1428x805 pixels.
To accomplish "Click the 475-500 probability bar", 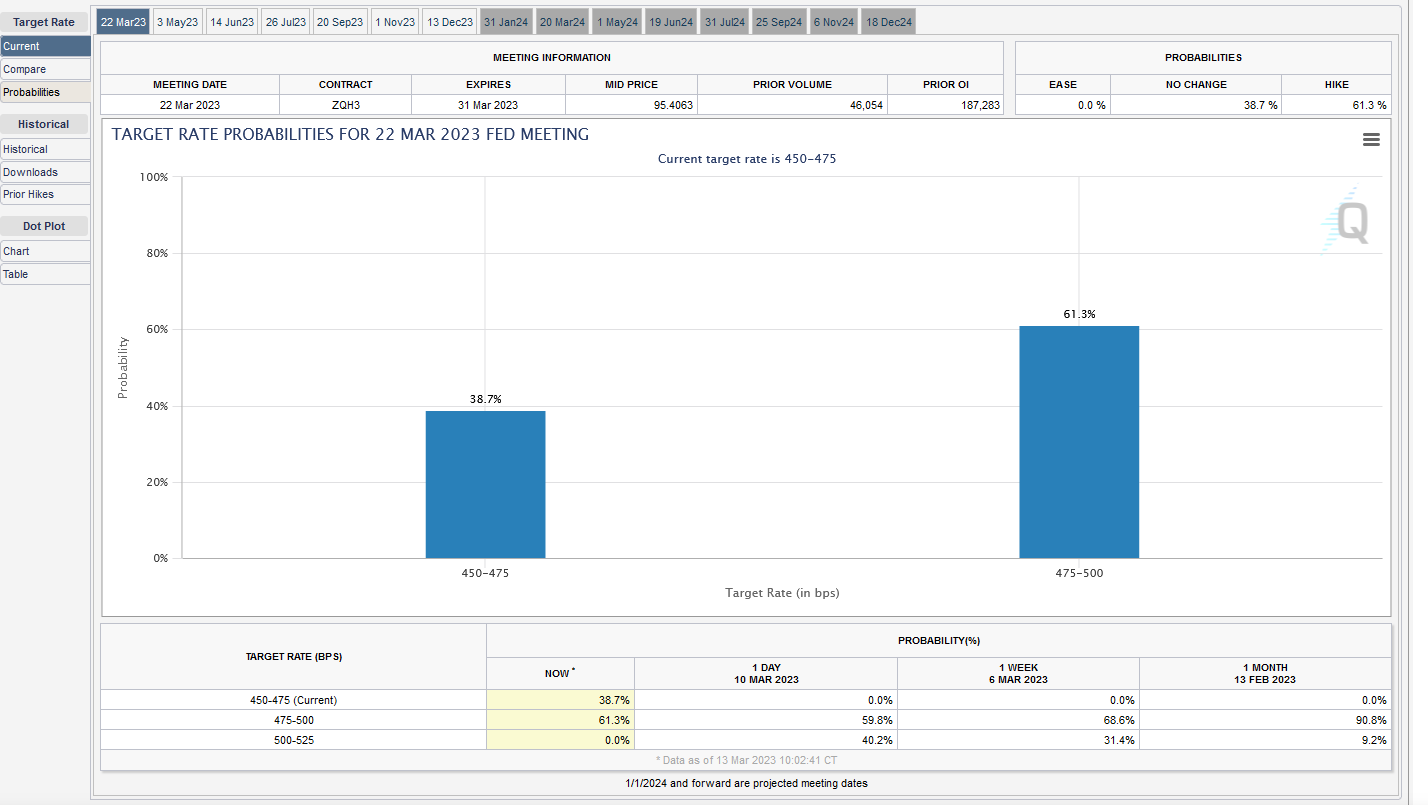I will coord(1079,442).
